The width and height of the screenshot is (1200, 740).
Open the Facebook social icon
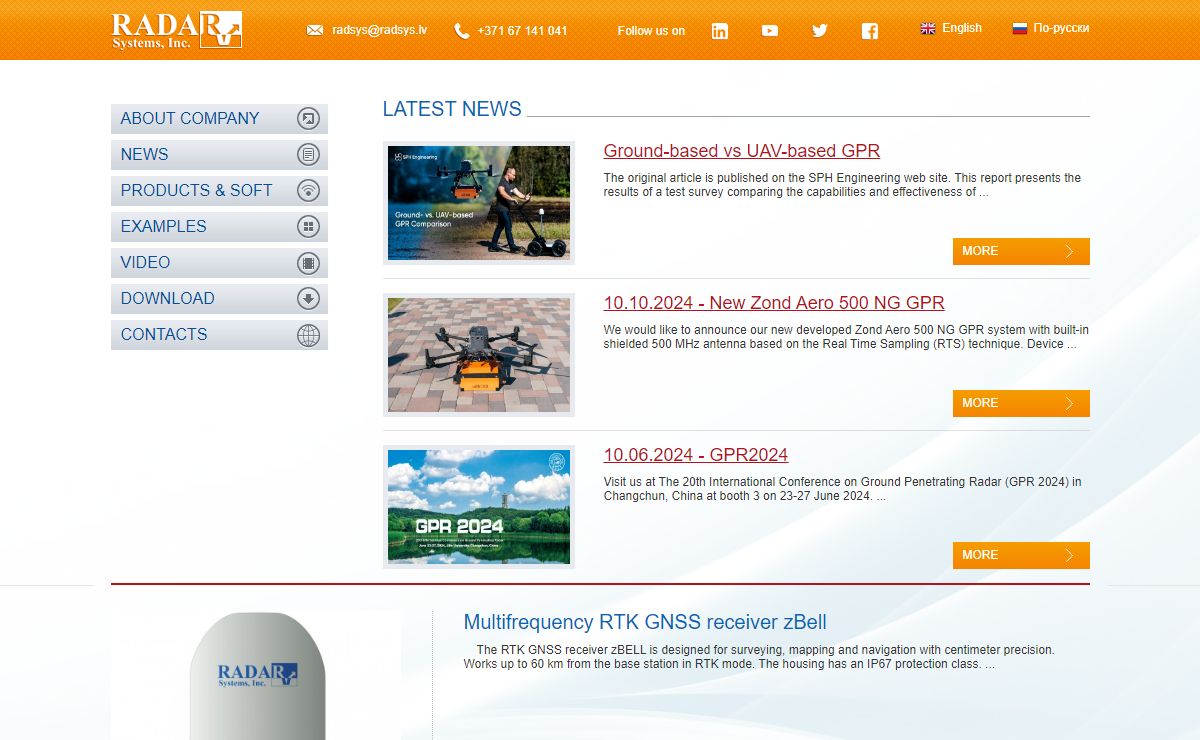point(870,31)
